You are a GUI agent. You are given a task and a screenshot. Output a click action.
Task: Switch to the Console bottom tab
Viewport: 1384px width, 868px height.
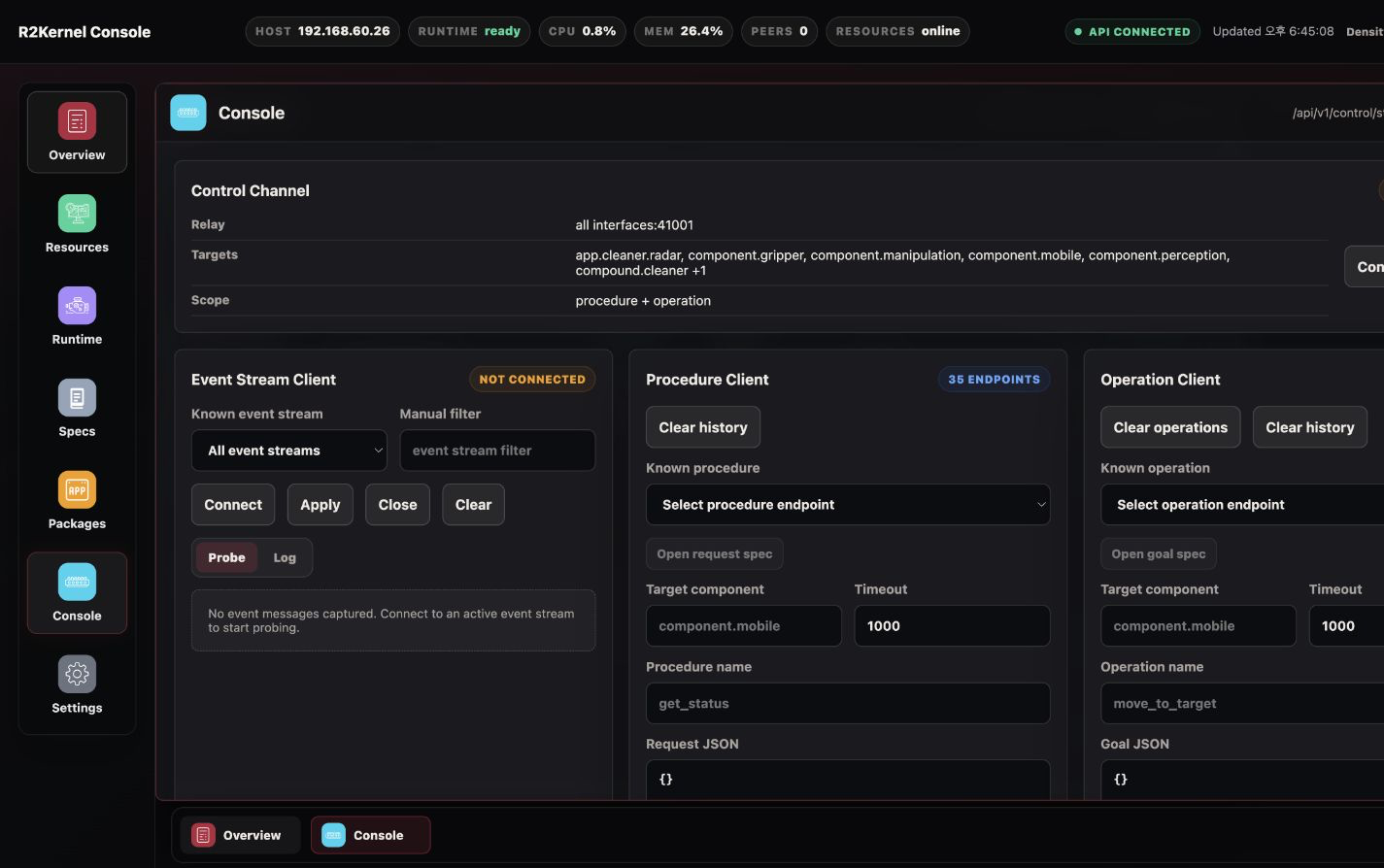tap(370, 835)
